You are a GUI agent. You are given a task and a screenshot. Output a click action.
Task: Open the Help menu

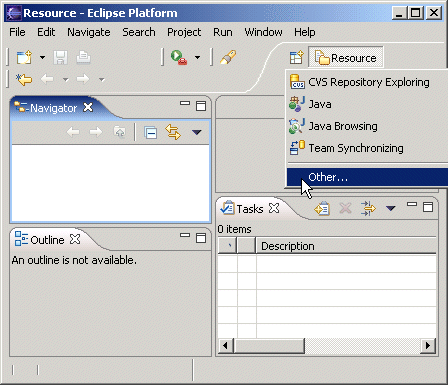pyautogui.click(x=305, y=32)
